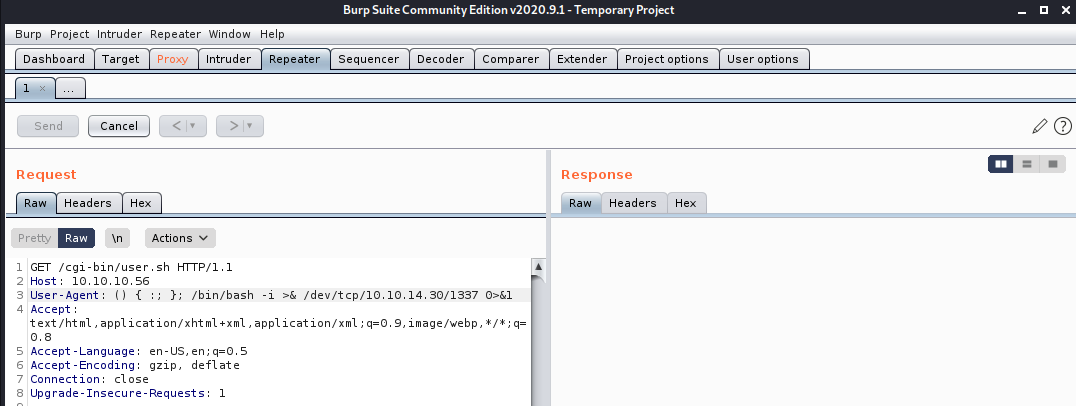Open the Repeater menu in menu bar
Image resolution: width=1076 pixels, height=406 pixels.
point(175,34)
